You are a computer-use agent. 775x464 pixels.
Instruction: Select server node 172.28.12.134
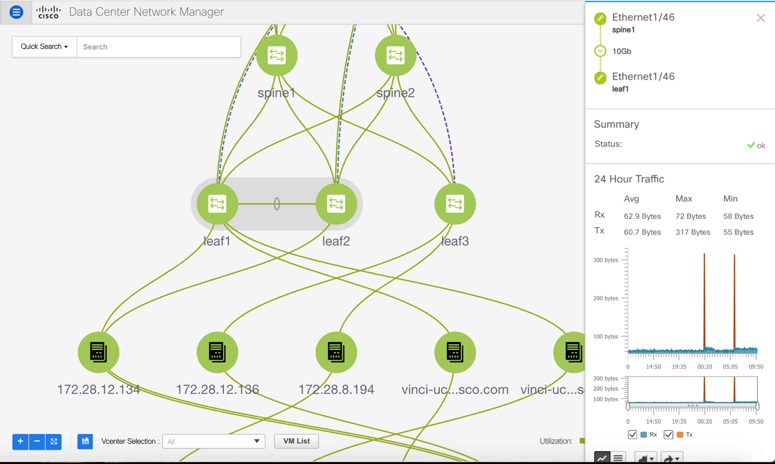(98, 352)
